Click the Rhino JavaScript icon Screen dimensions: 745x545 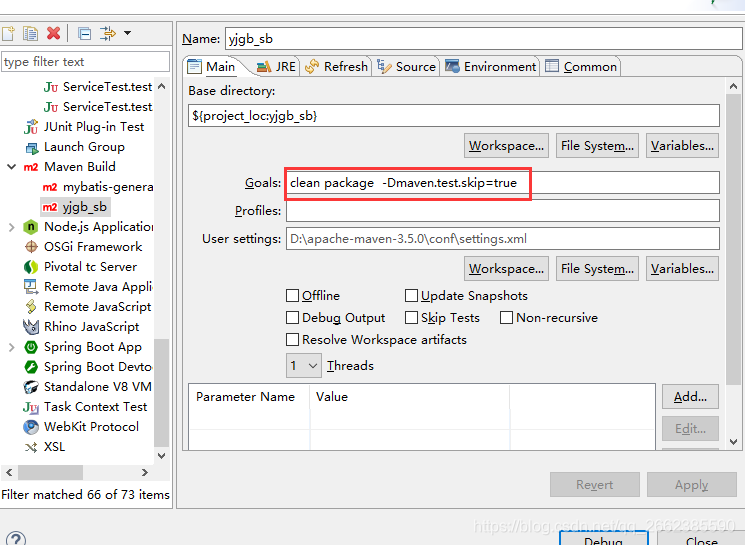[31, 327]
